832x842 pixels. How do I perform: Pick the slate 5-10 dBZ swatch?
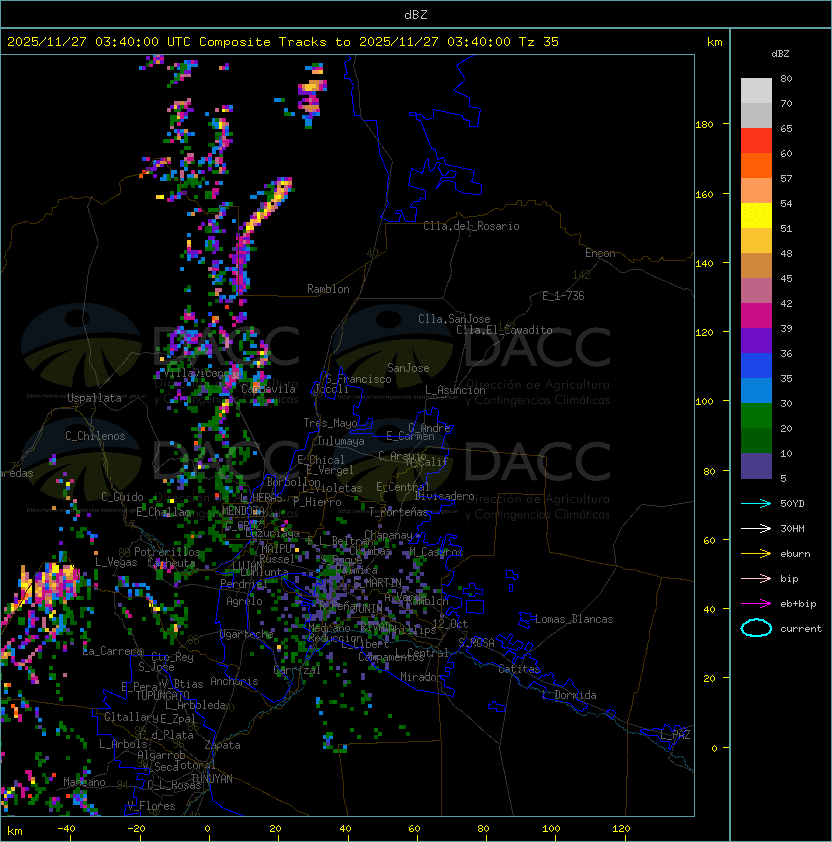756,466
